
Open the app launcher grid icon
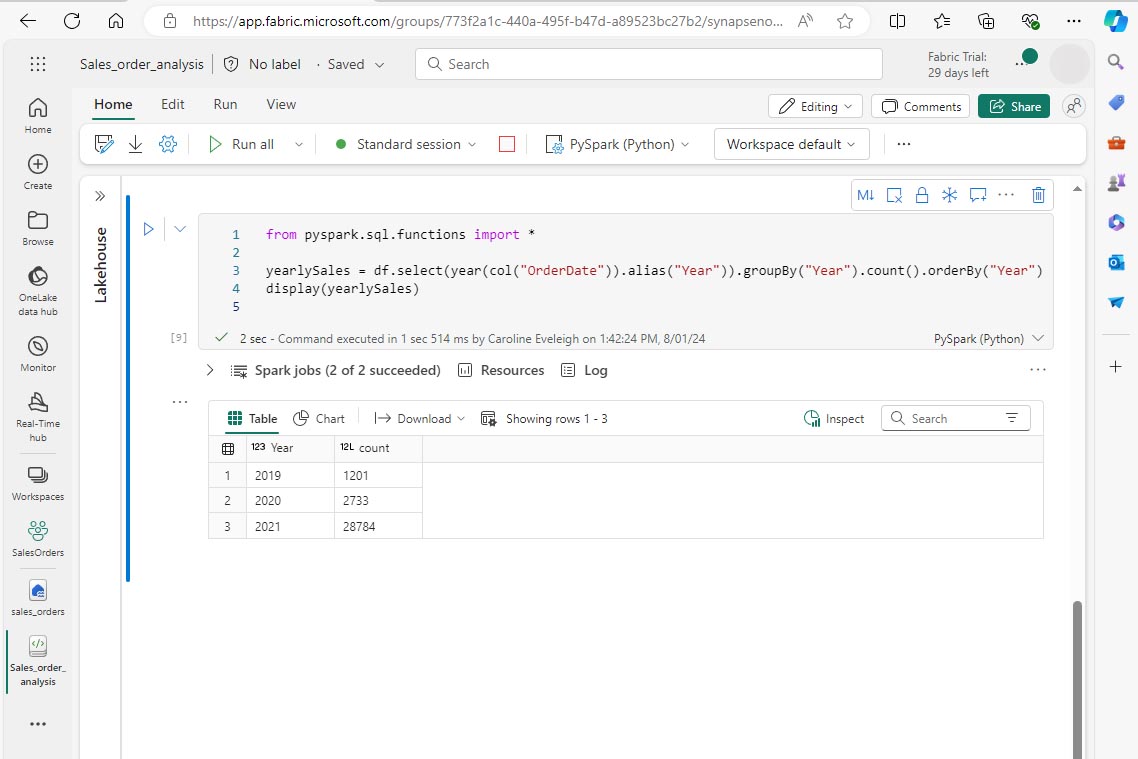(38, 65)
